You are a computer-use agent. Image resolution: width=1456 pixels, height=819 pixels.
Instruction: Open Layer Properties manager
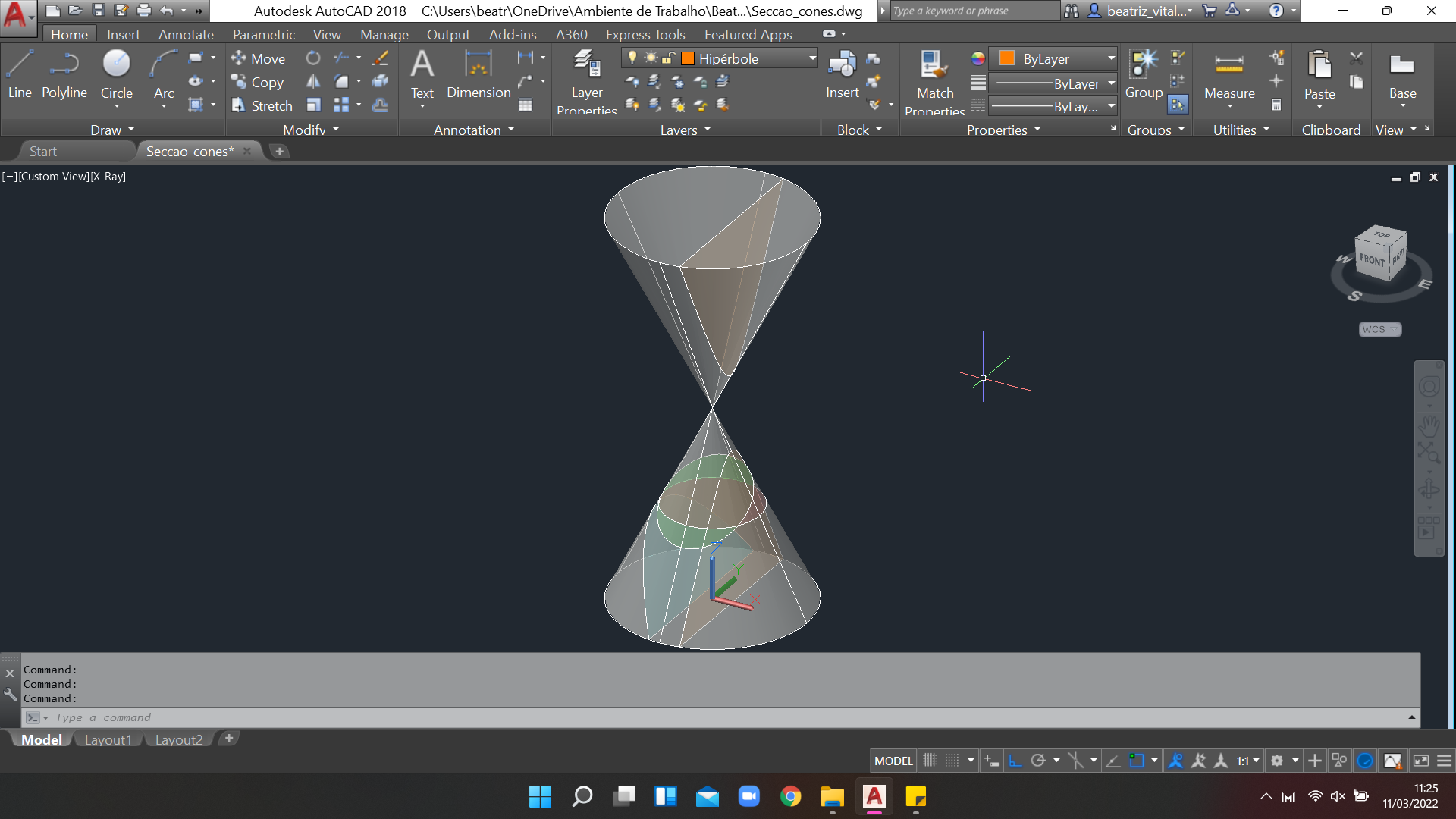pos(587,81)
